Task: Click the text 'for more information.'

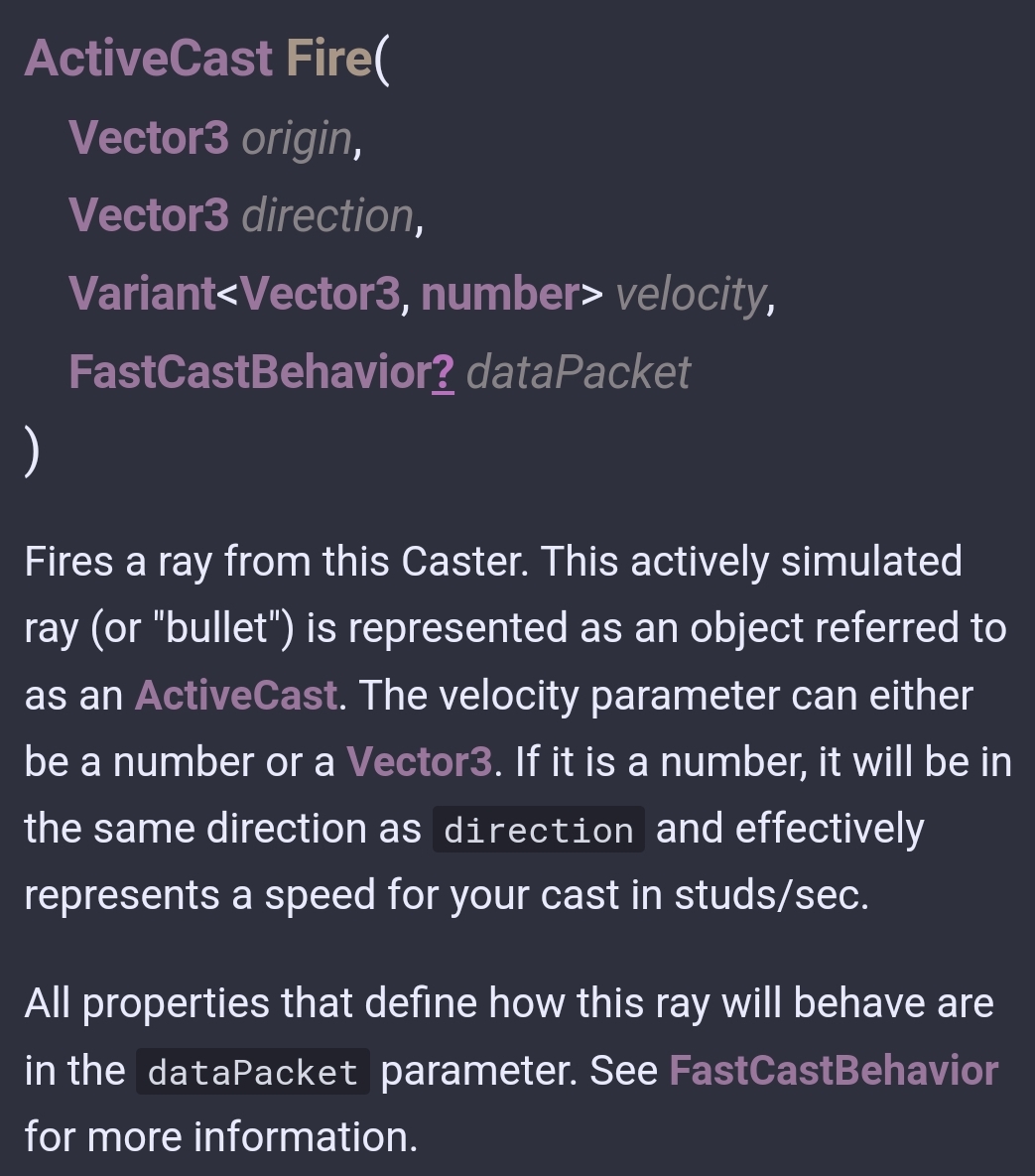Action: (x=221, y=1136)
